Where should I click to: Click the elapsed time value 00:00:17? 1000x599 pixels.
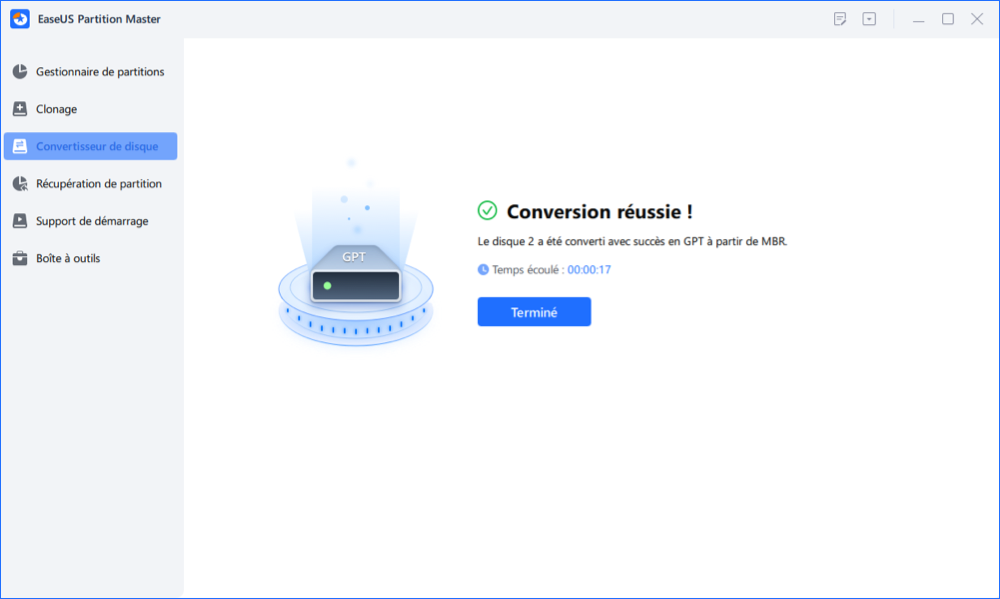coord(589,269)
